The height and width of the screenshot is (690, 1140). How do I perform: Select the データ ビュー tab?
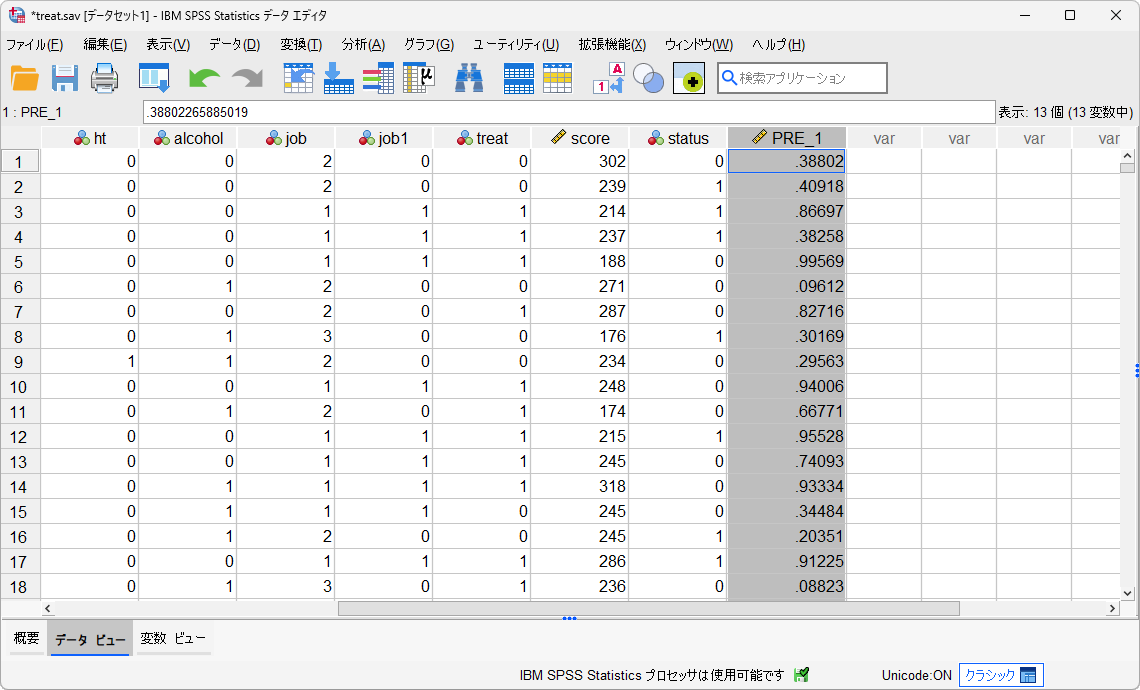tap(90, 638)
